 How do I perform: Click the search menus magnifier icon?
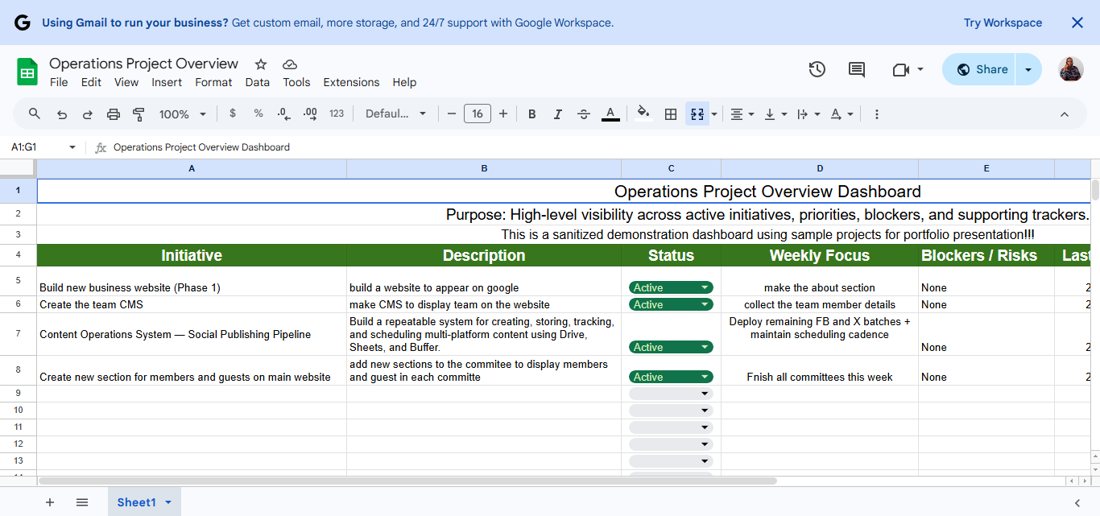(34, 114)
